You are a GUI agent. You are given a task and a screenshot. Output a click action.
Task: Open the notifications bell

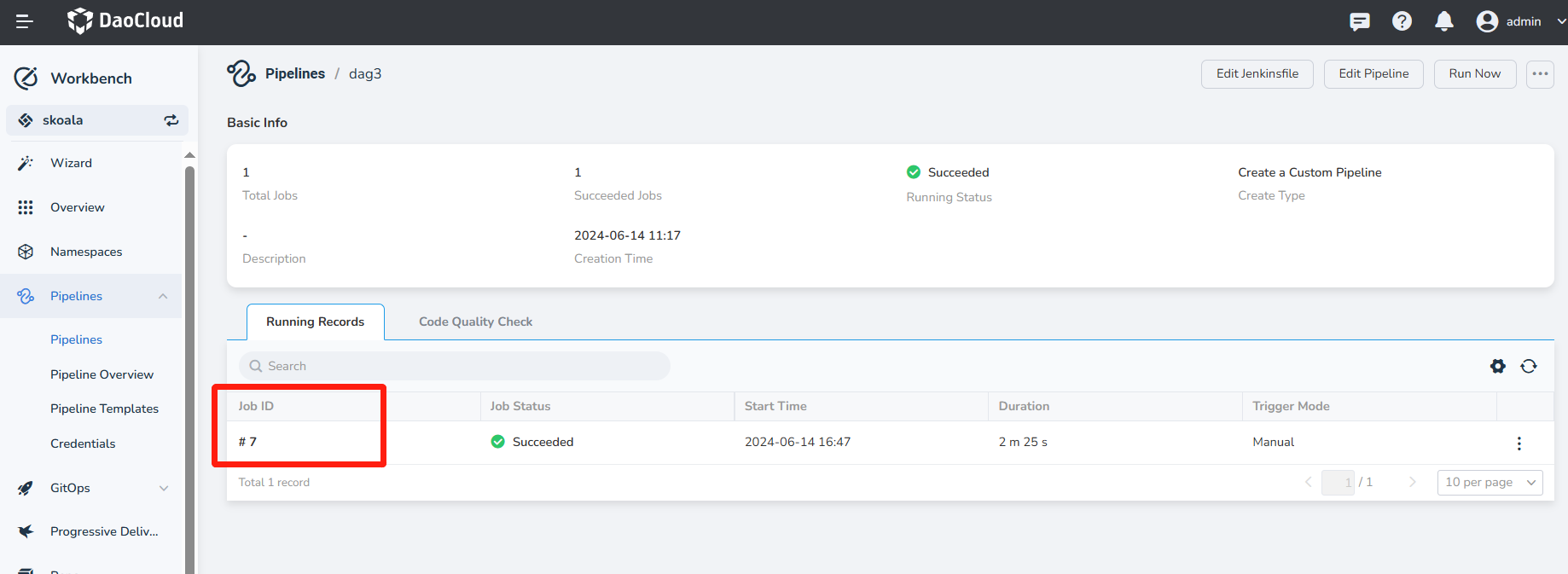coord(1443,21)
